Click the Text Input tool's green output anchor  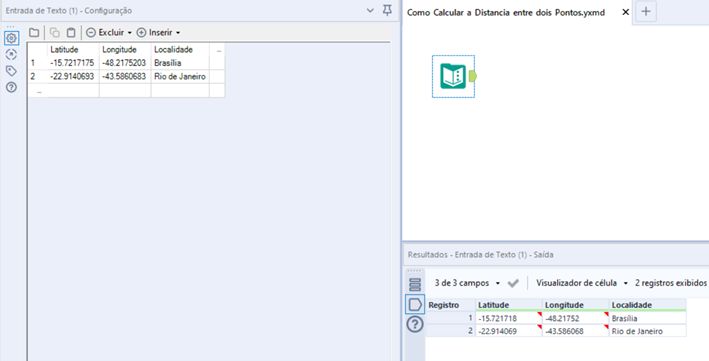point(473,76)
